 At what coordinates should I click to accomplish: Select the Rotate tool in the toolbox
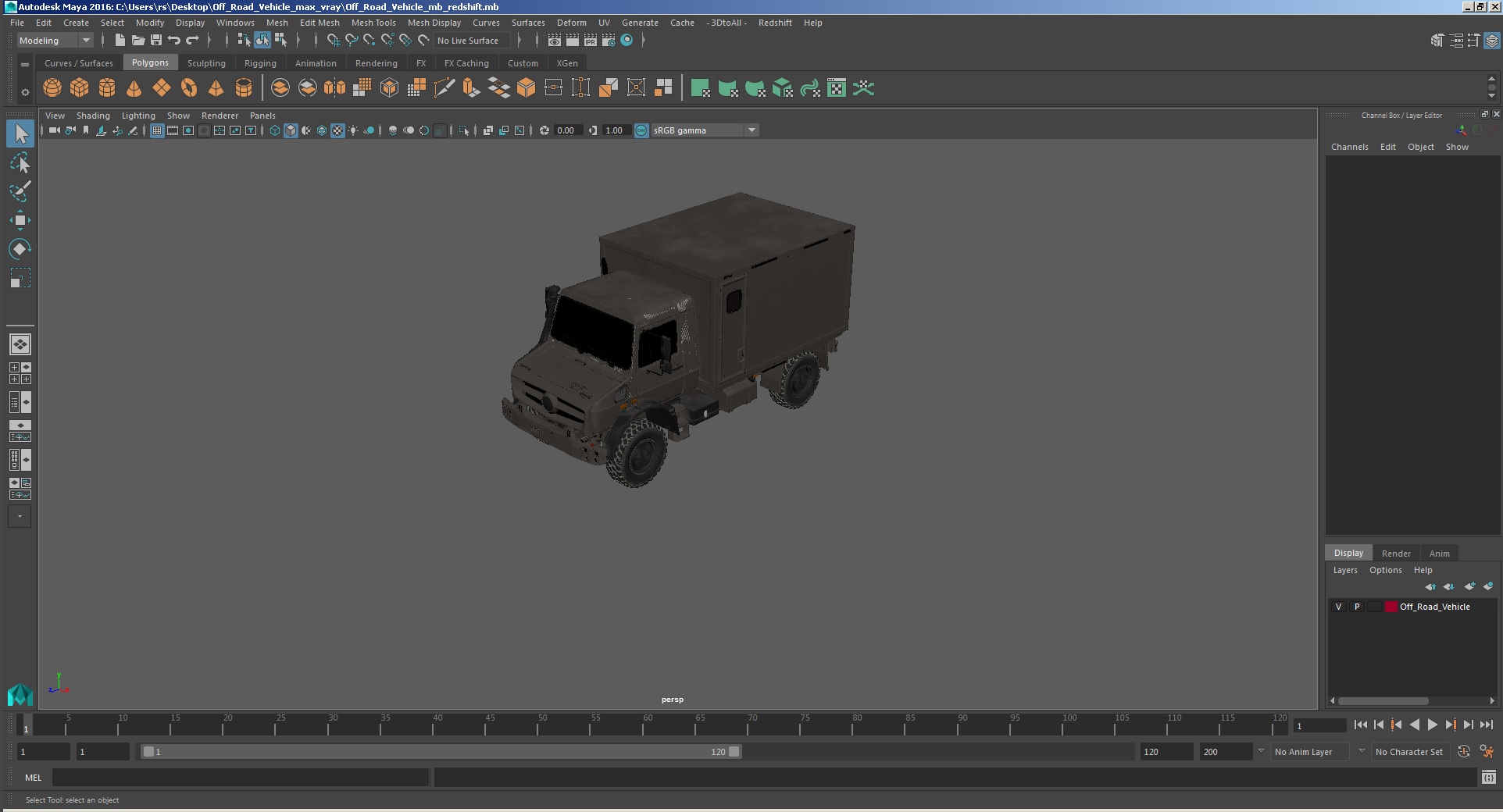click(x=20, y=249)
